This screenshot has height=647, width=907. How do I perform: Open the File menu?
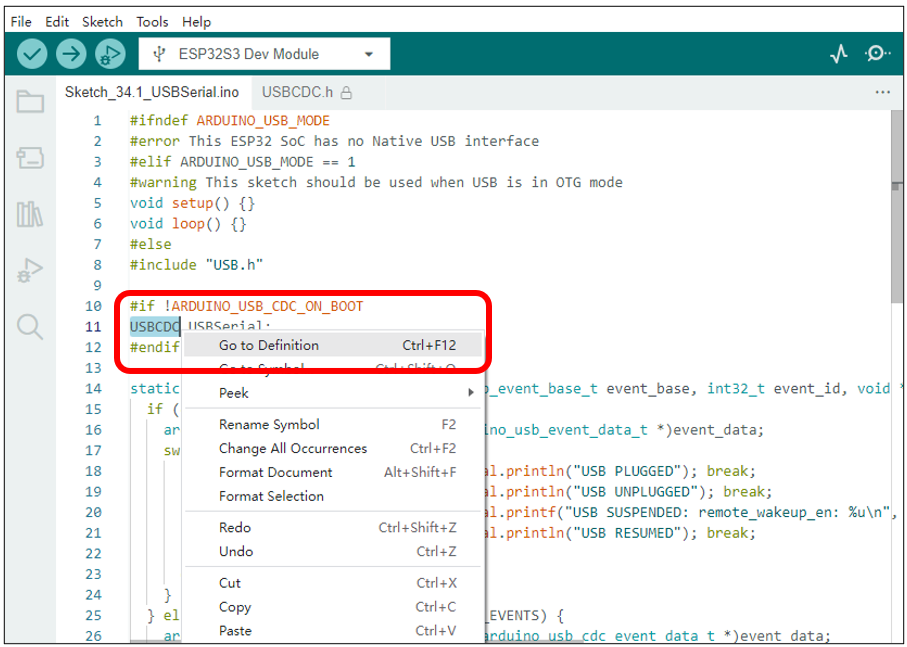tap(21, 22)
